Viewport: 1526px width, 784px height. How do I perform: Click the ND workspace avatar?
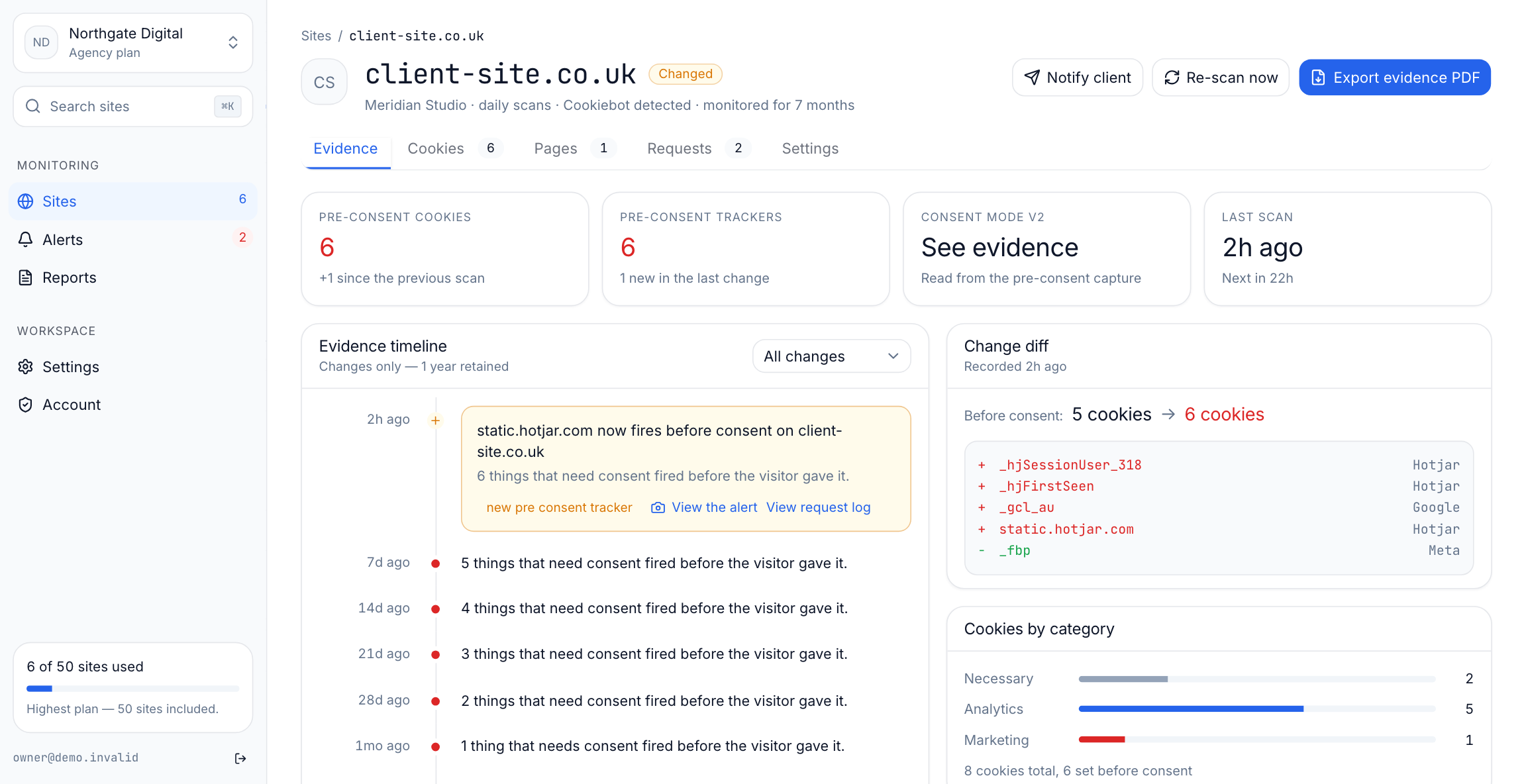pos(41,42)
